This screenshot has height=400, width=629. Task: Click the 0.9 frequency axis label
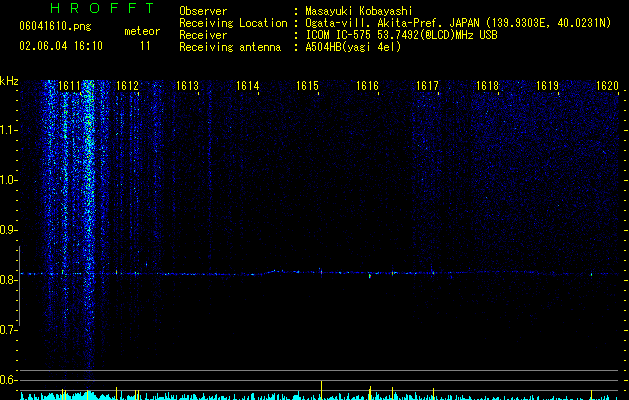coord(8,230)
